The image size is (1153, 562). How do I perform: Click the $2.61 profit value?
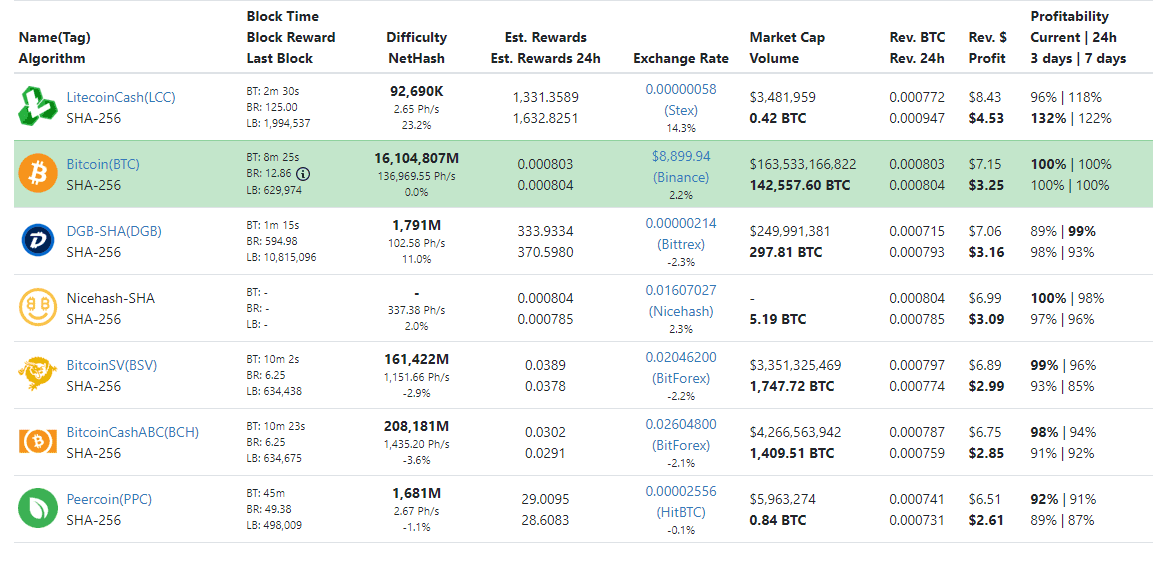(986, 519)
